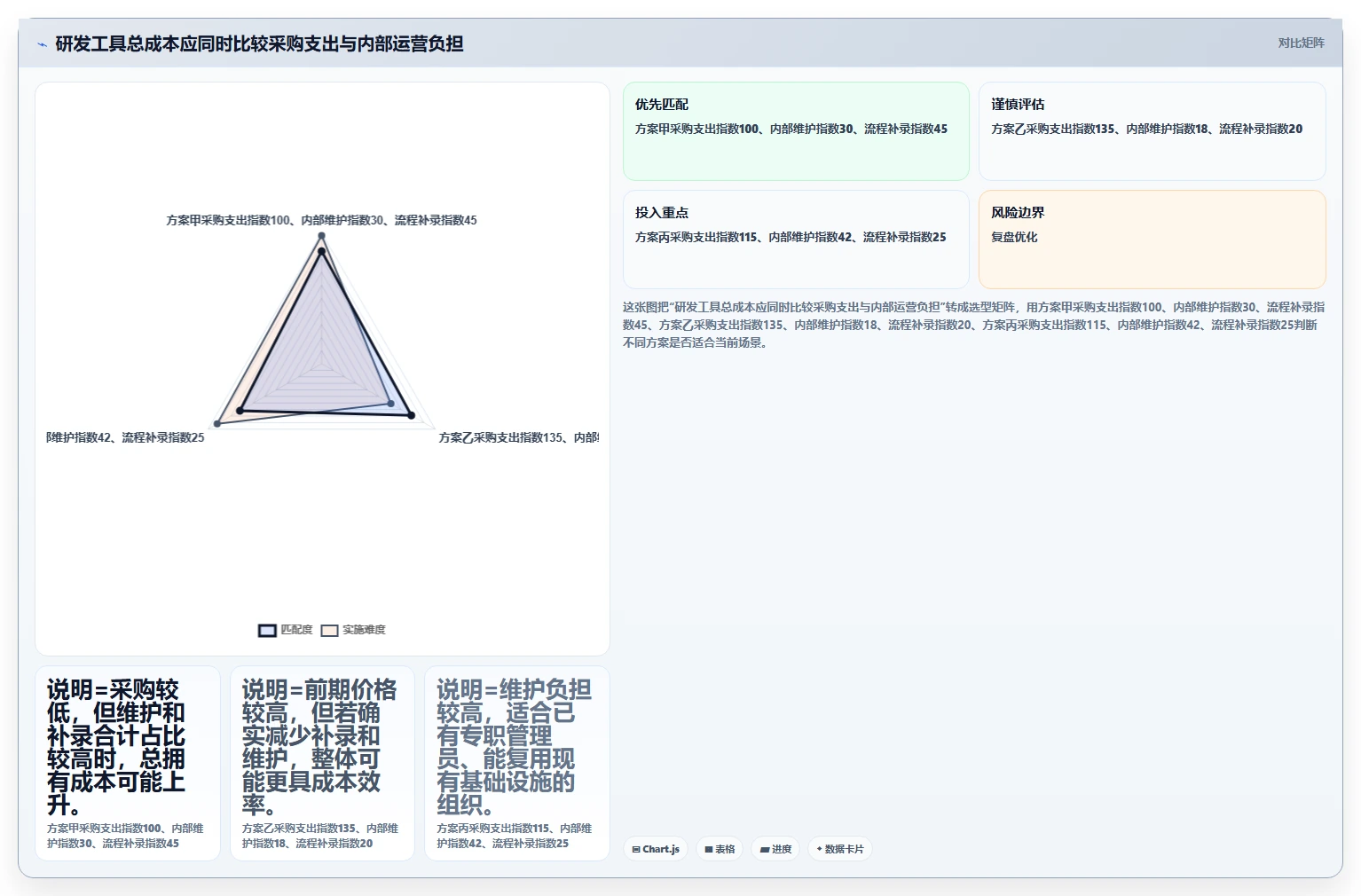Click the radar axis label for 方案甲
Viewport: 1361px width, 896px height.
[x=322, y=220]
